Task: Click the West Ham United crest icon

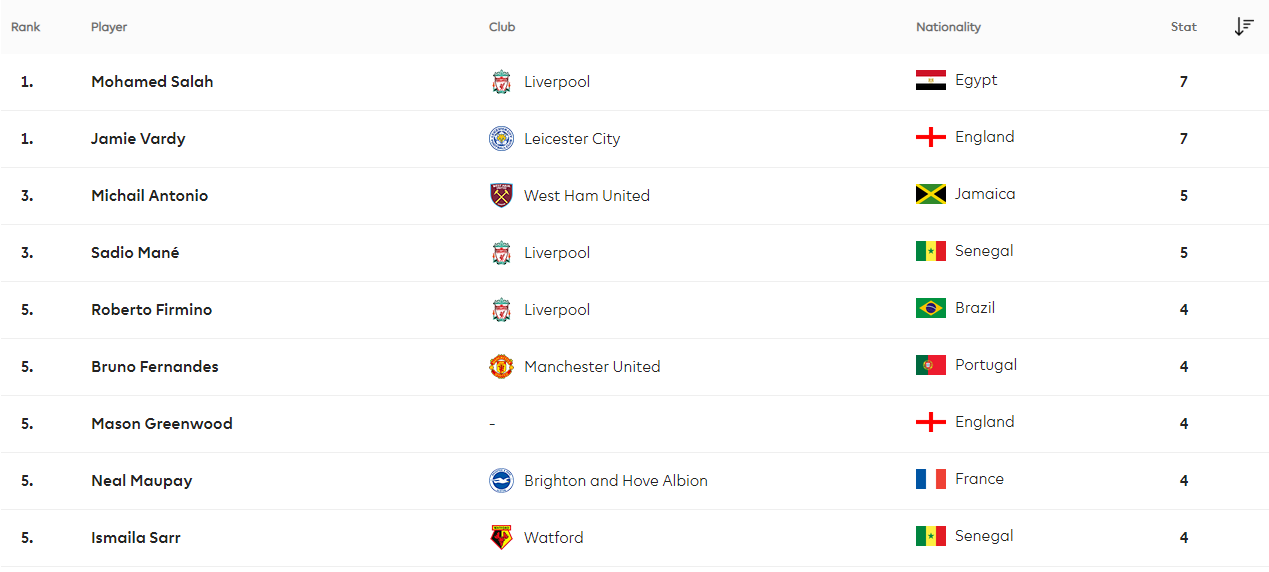Action: [501, 196]
